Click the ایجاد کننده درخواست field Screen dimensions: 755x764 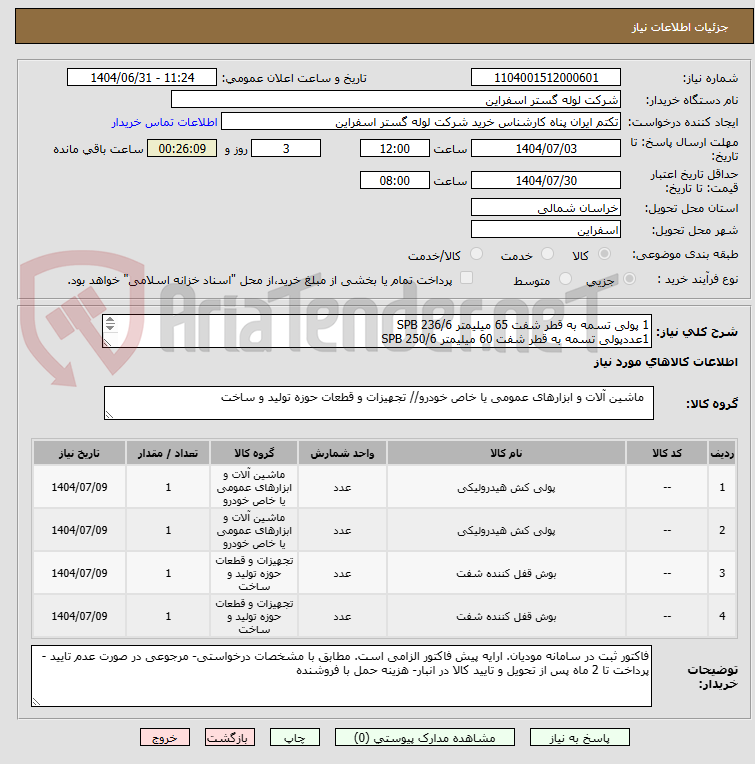(421, 122)
